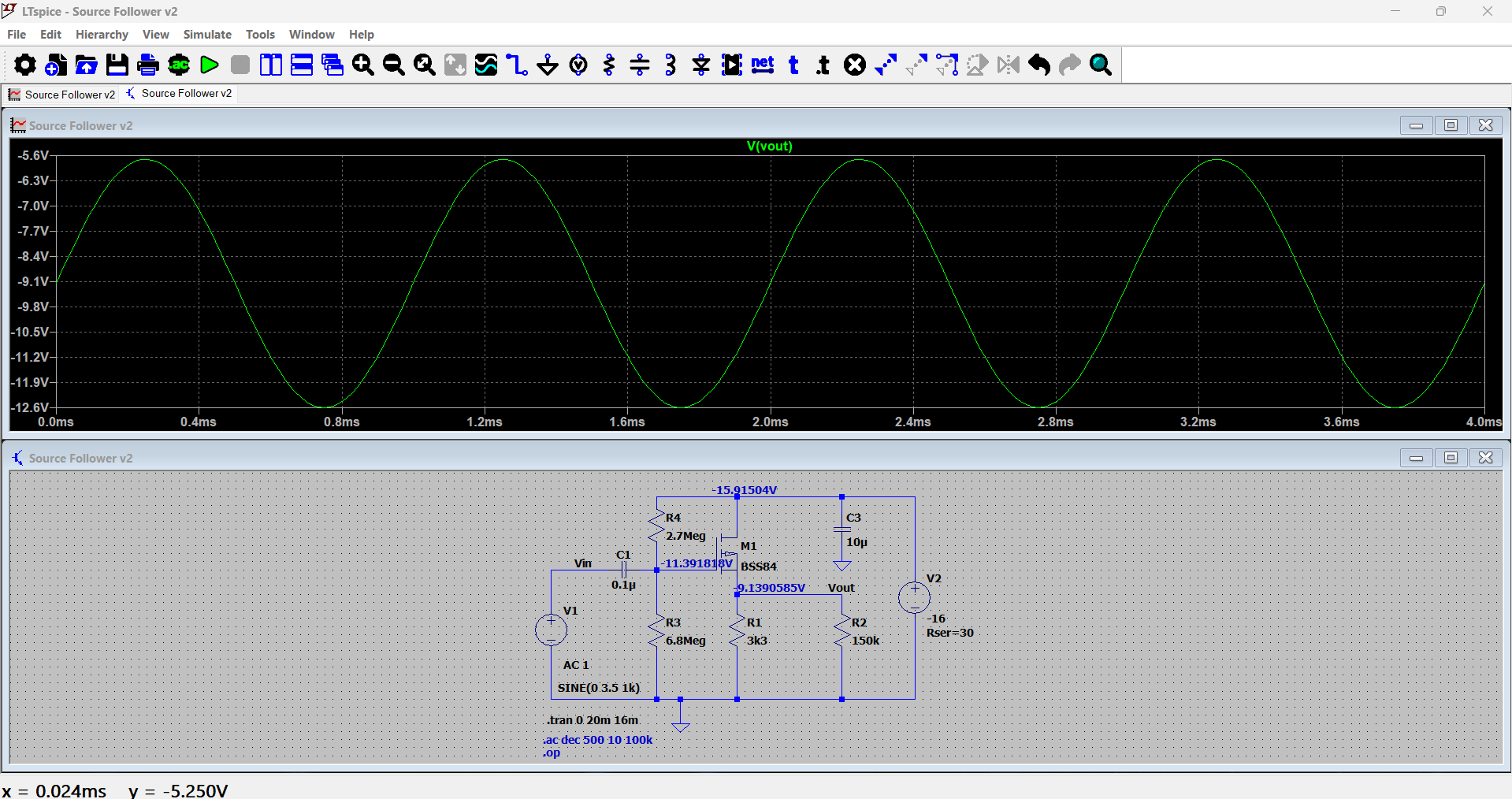Select the Delete tool with the X icon
The width and height of the screenshot is (1512, 799).
click(x=855, y=65)
